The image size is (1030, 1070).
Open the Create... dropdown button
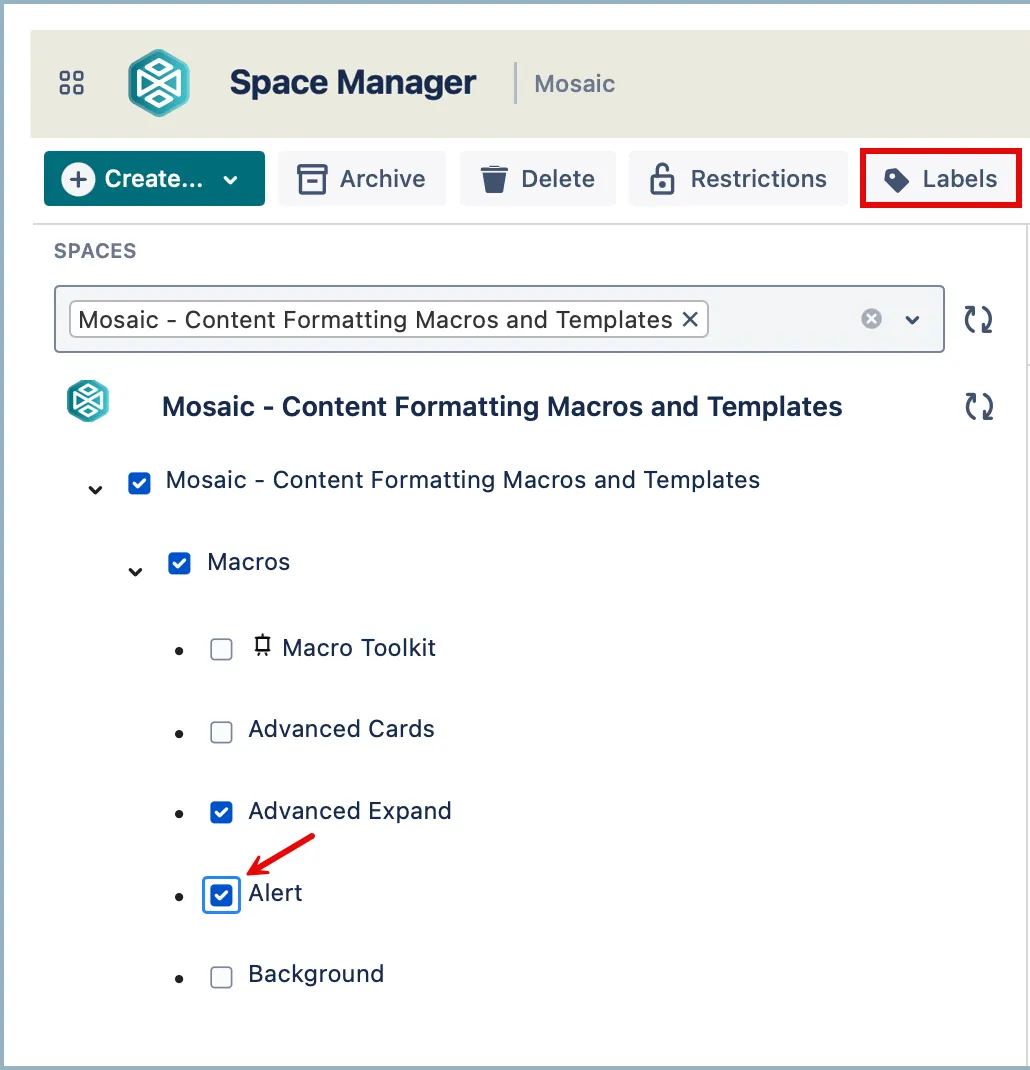[x=154, y=179]
